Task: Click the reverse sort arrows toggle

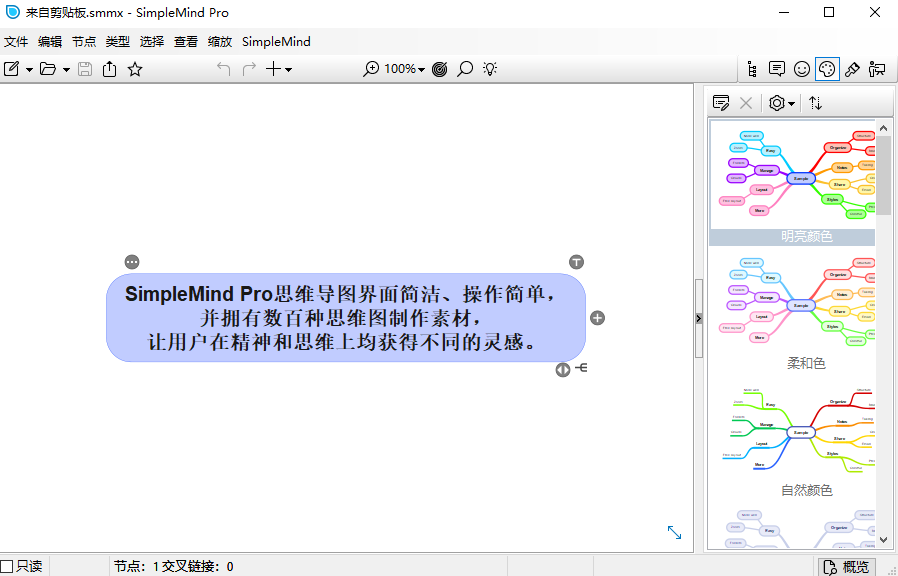Action: tap(818, 102)
